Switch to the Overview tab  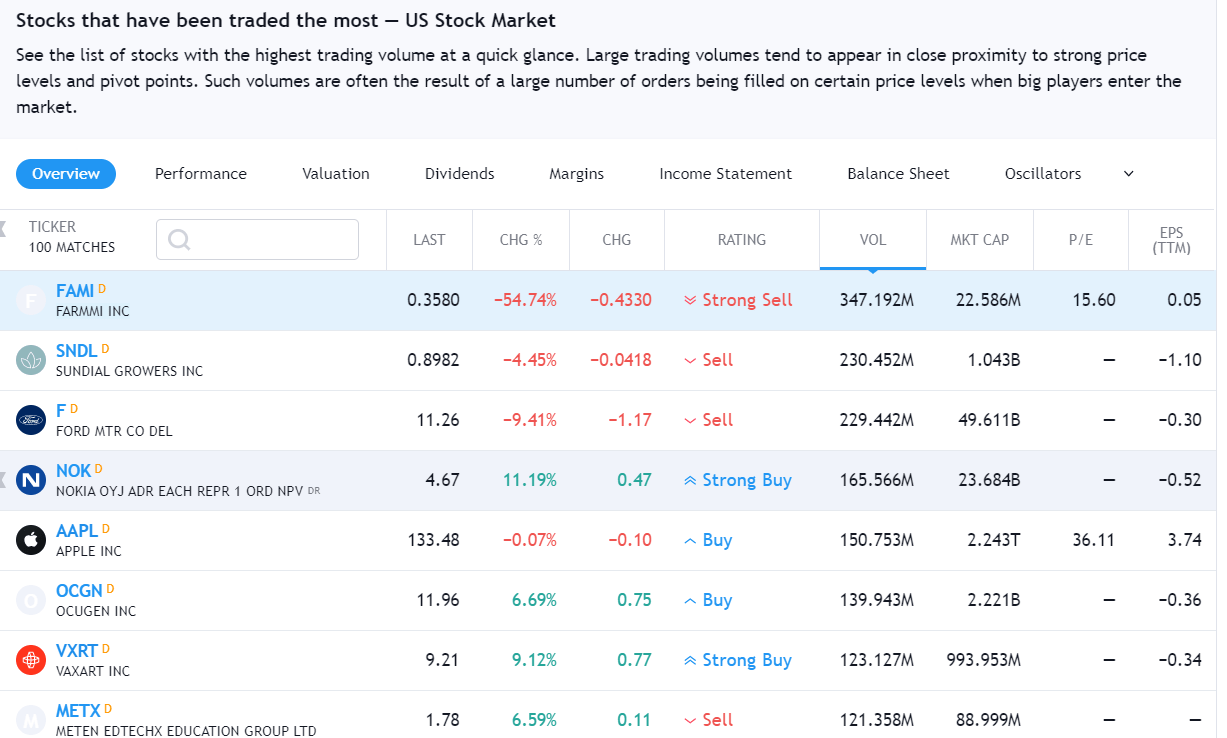coord(66,174)
